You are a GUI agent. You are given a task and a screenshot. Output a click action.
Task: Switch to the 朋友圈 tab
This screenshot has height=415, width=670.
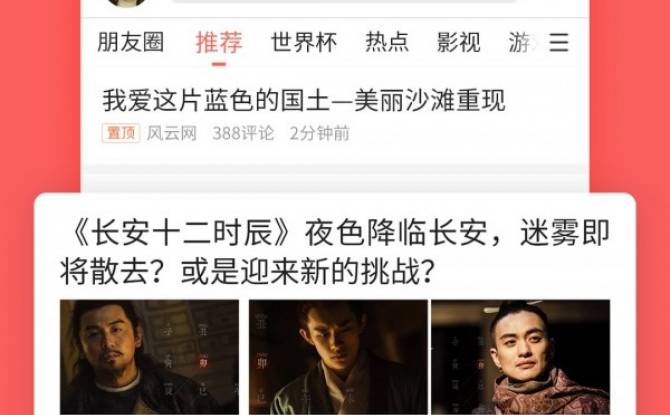pyautogui.click(x=131, y=42)
